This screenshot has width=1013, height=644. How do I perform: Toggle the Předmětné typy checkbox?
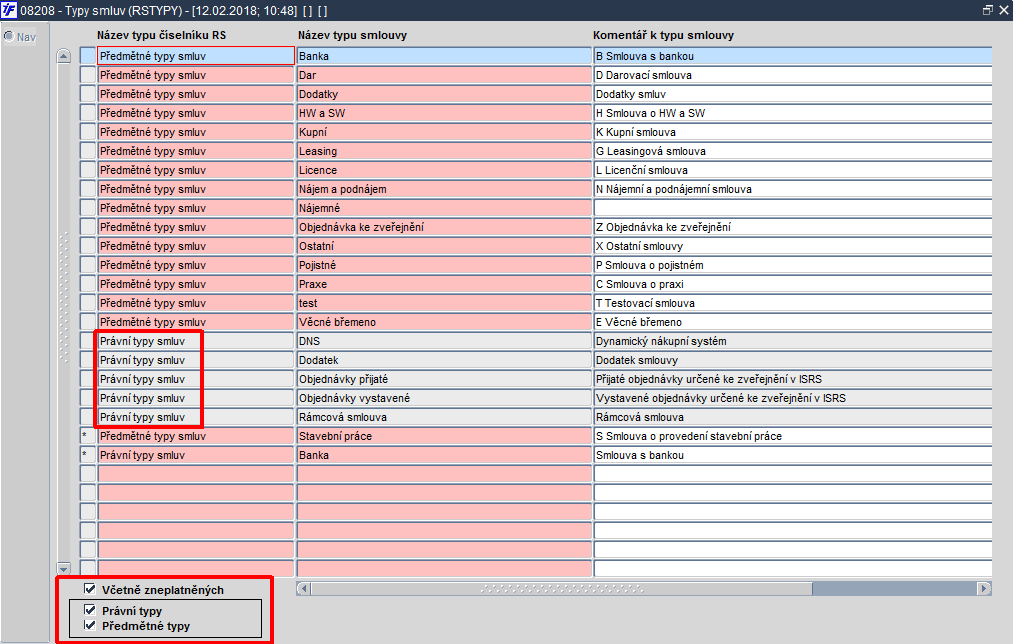pyautogui.click(x=90, y=625)
